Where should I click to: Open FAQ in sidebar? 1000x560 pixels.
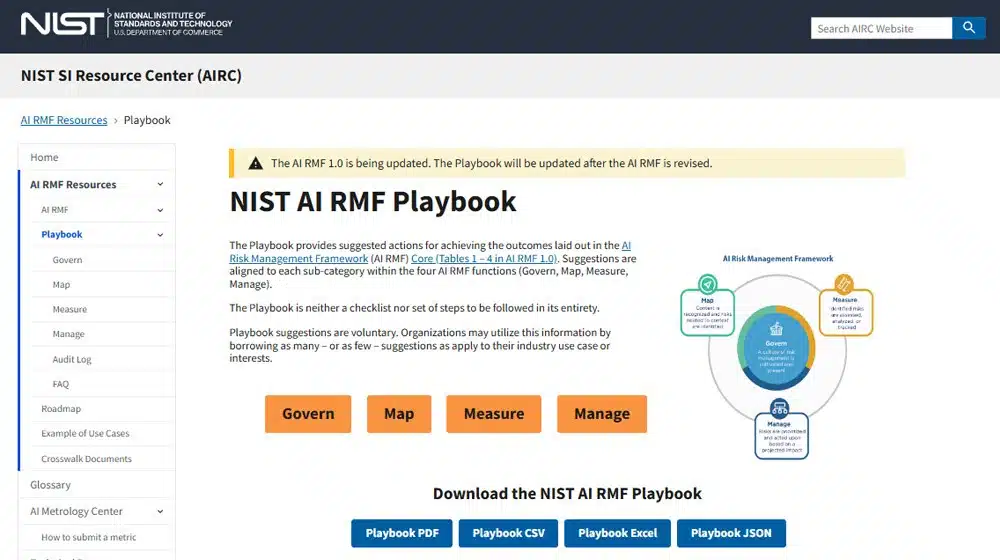[x=61, y=384]
